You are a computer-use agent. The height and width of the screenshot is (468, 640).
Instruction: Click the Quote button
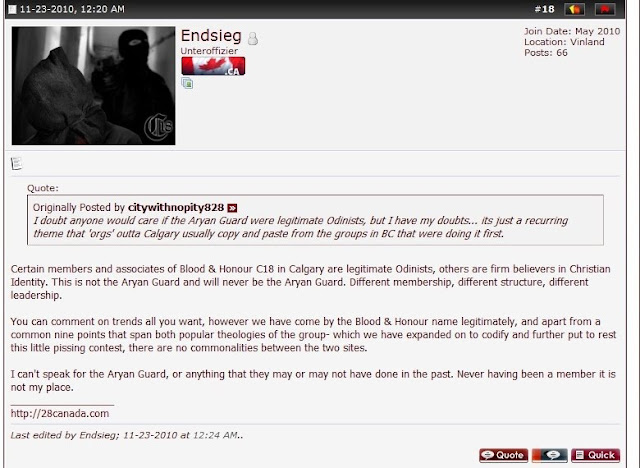point(503,455)
